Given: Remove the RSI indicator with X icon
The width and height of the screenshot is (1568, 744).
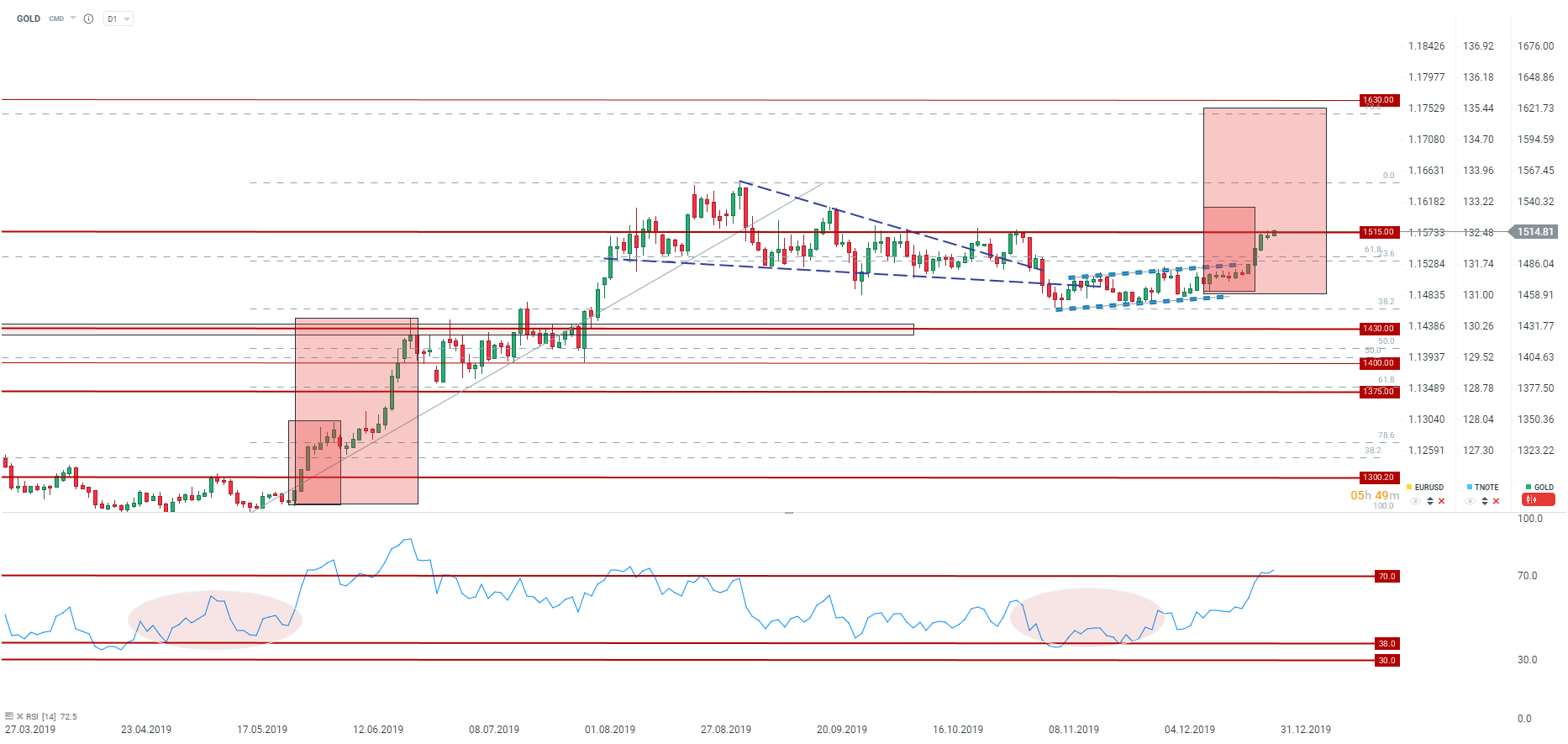Looking at the screenshot, I should [20, 716].
